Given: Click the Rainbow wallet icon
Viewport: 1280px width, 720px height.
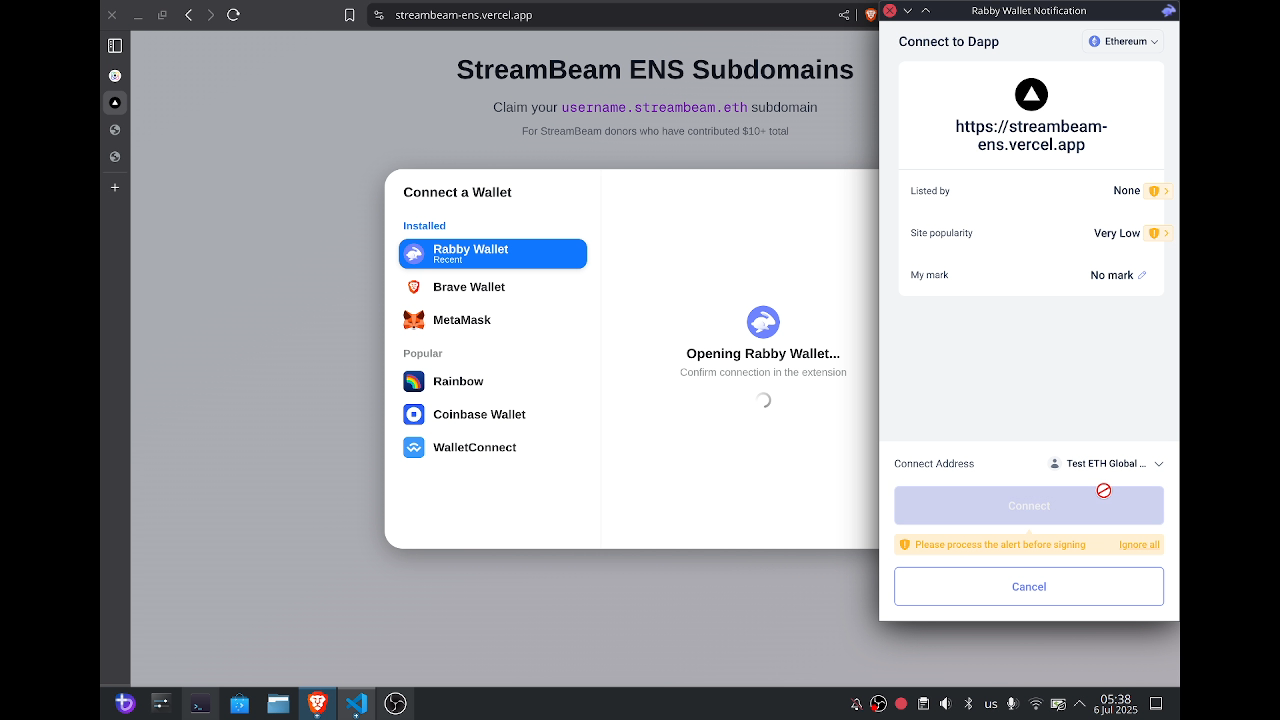Looking at the screenshot, I should (414, 381).
